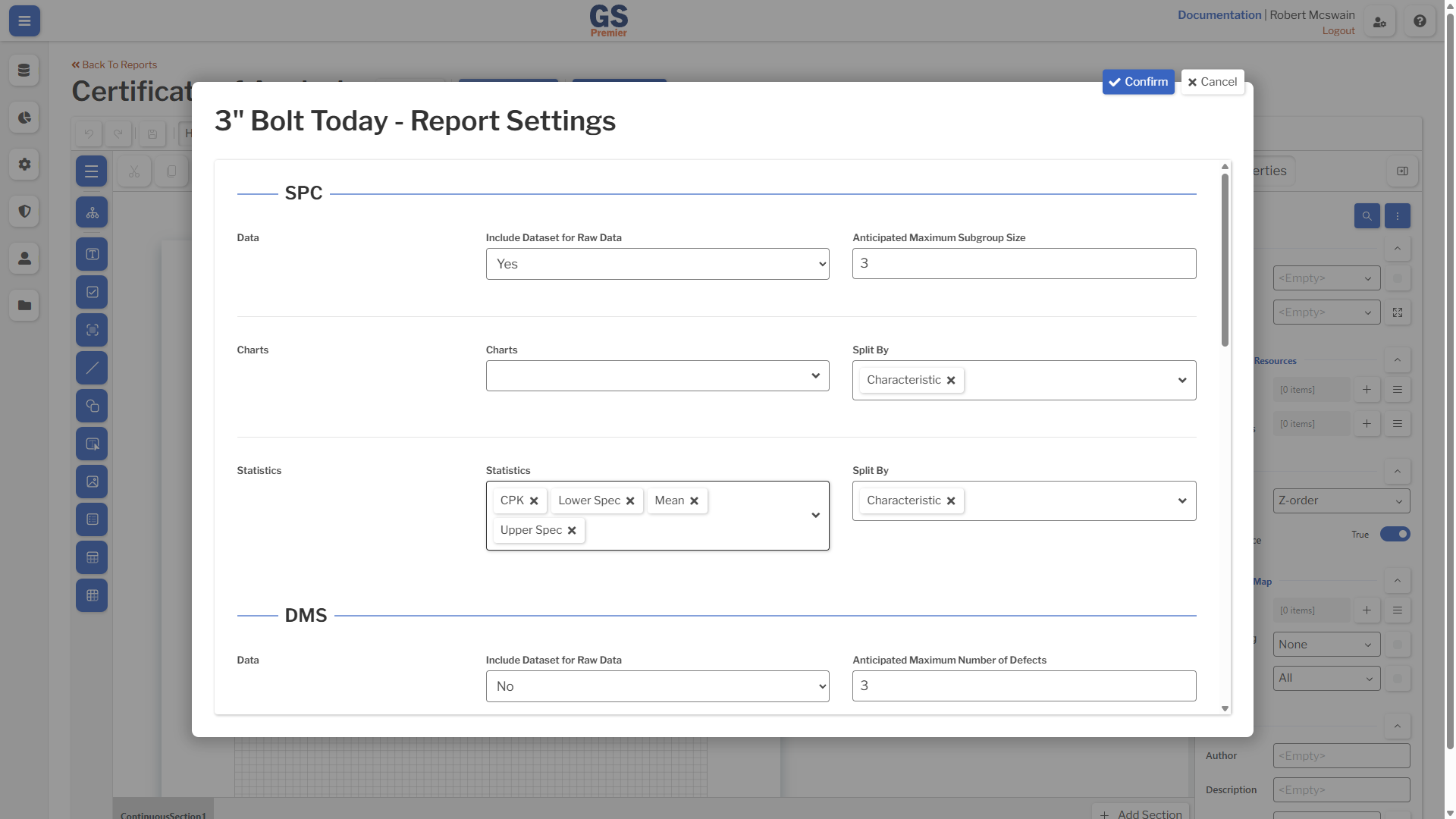Remove Characteristic from Charts Split By
1456x819 pixels.
tap(951, 381)
